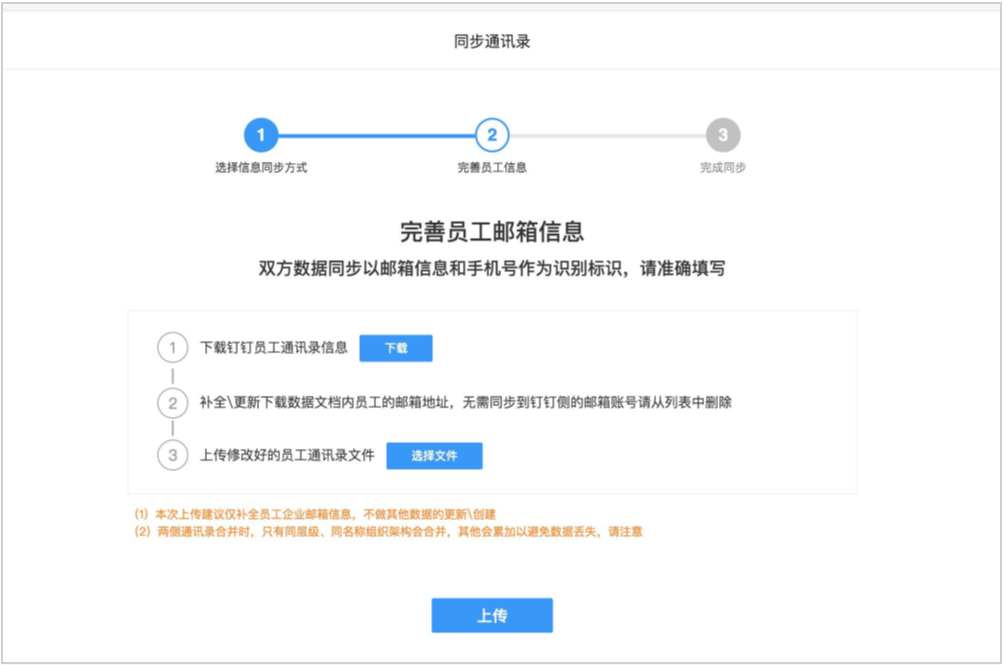The height and width of the screenshot is (665, 1004).
Task: Select the 完成同步 step label
Action: (x=723, y=168)
